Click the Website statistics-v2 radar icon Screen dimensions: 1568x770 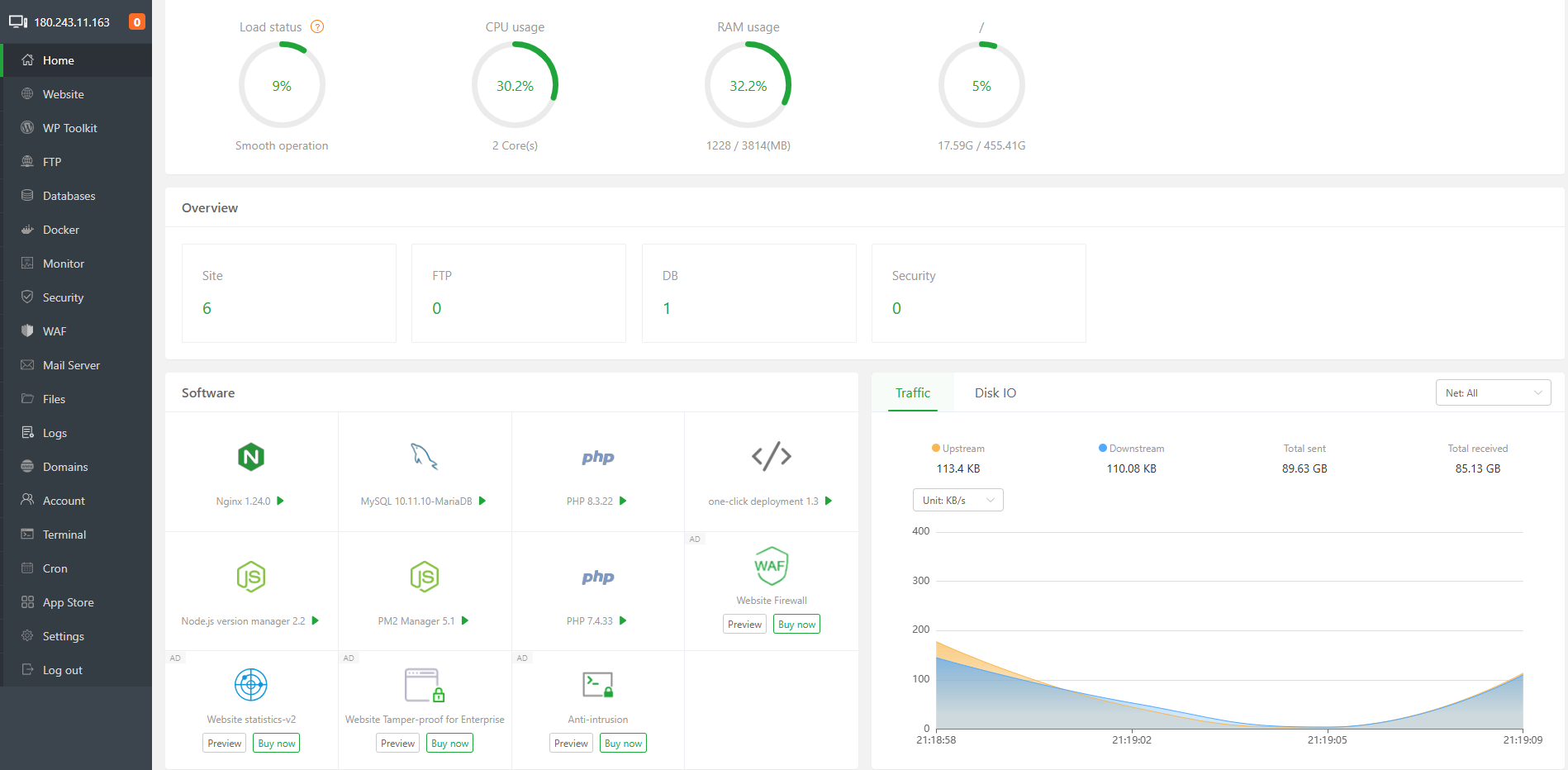[x=251, y=685]
